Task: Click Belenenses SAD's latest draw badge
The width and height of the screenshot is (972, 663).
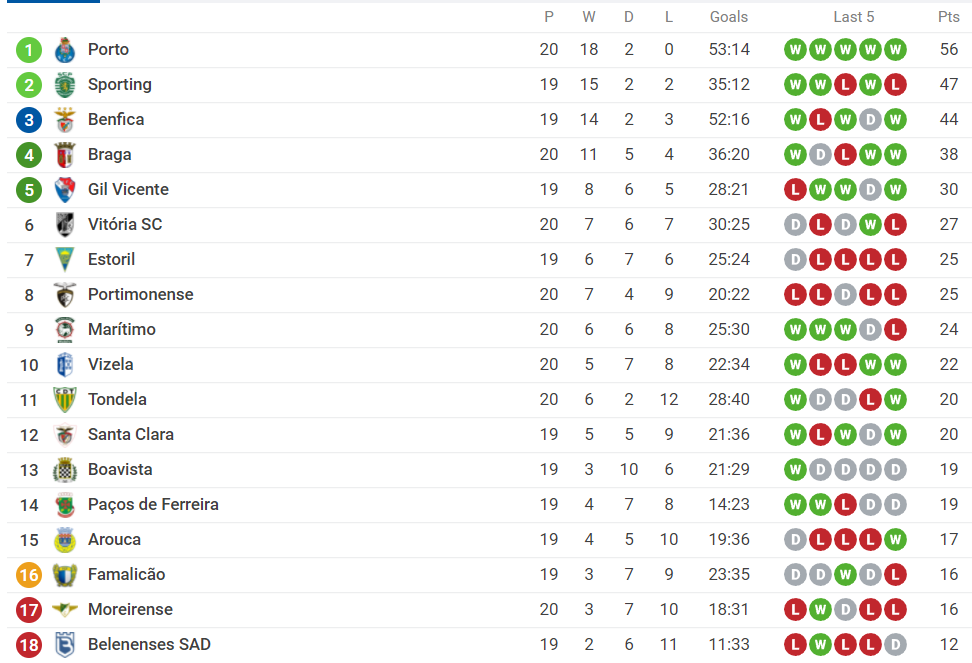Action: [895, 645]
